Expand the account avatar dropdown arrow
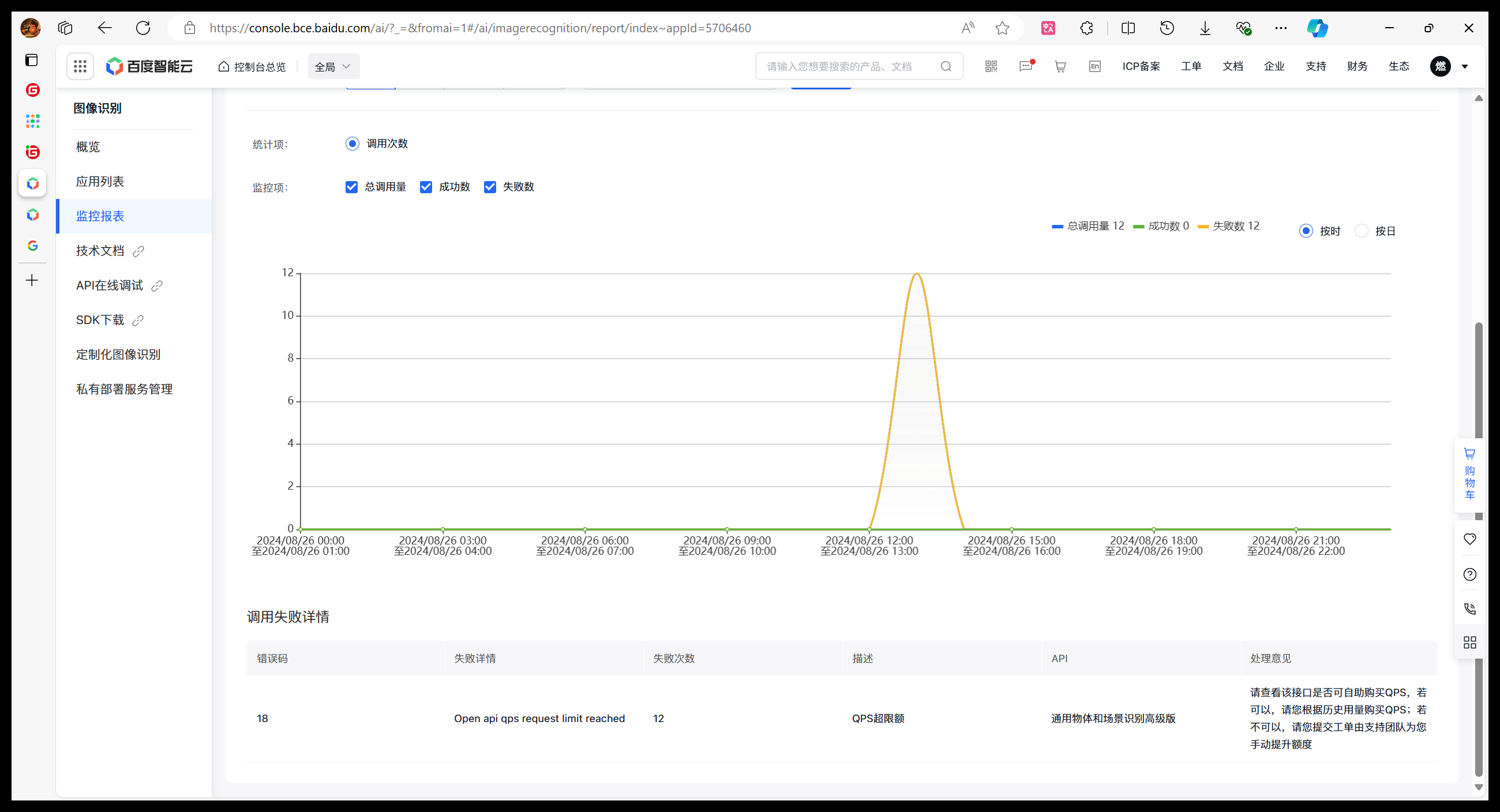The image size is (1500, 812). tap(1464, 66)
